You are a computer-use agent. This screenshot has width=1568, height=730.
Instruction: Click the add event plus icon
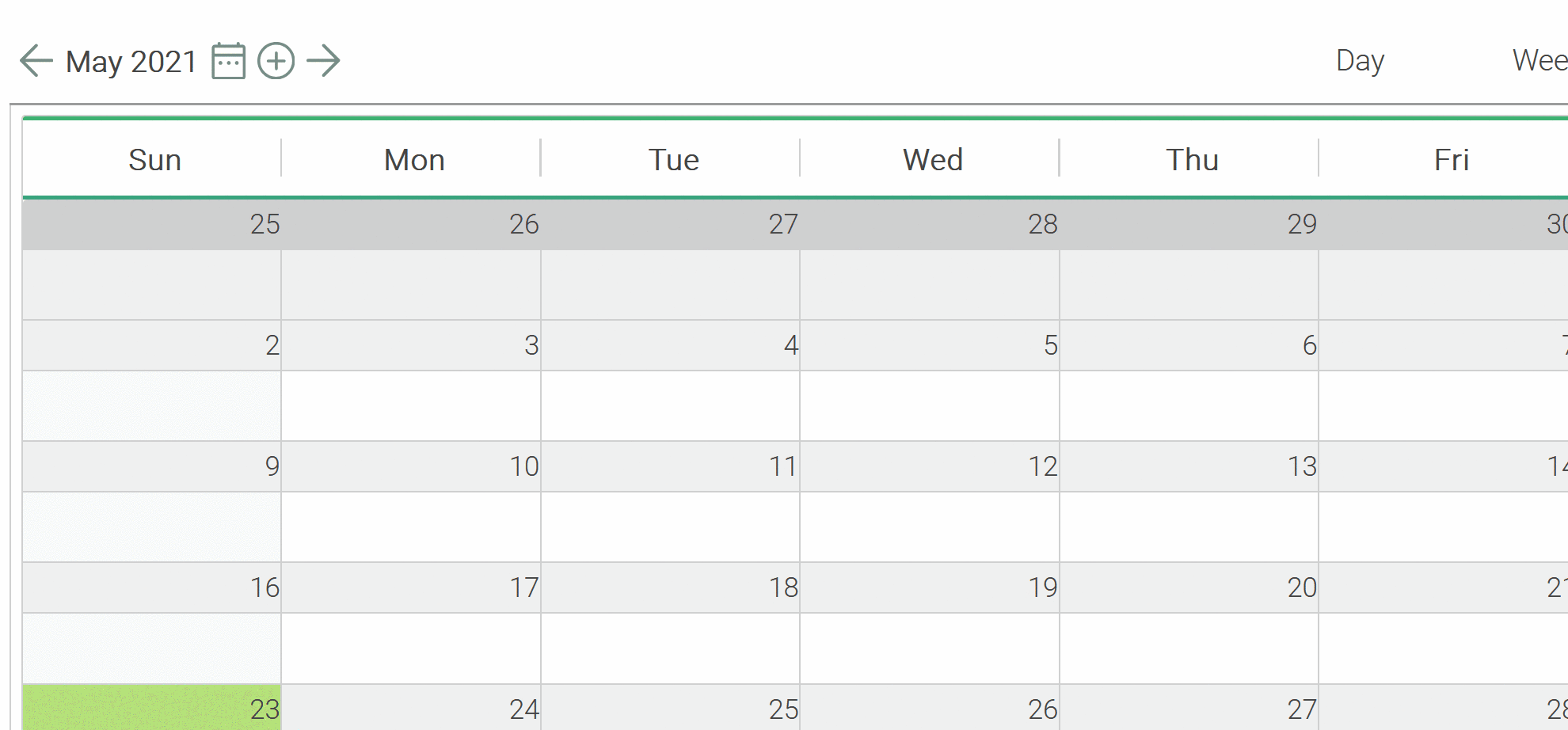tap(276, 61)
